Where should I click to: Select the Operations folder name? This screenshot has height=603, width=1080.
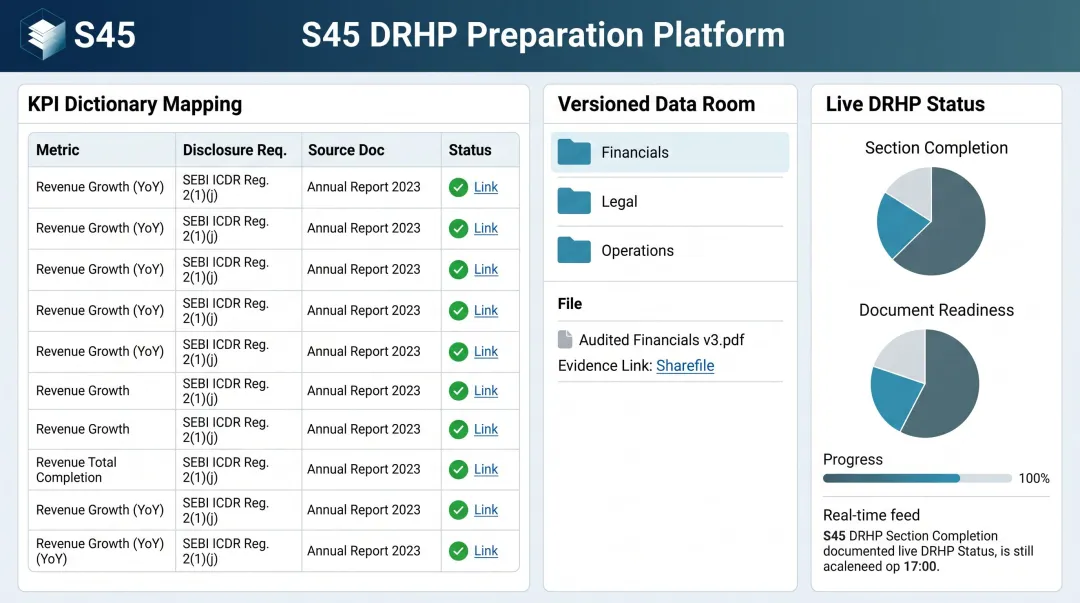click(x=637, y=250)
